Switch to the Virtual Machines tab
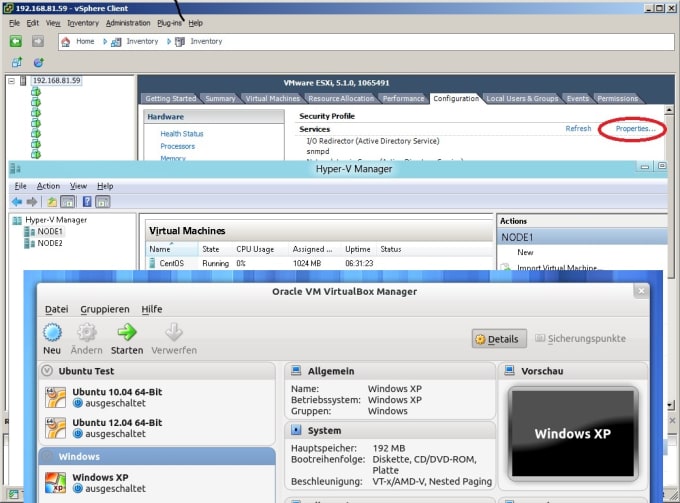This screenshot has width=680, height=503. click(272, 98)
